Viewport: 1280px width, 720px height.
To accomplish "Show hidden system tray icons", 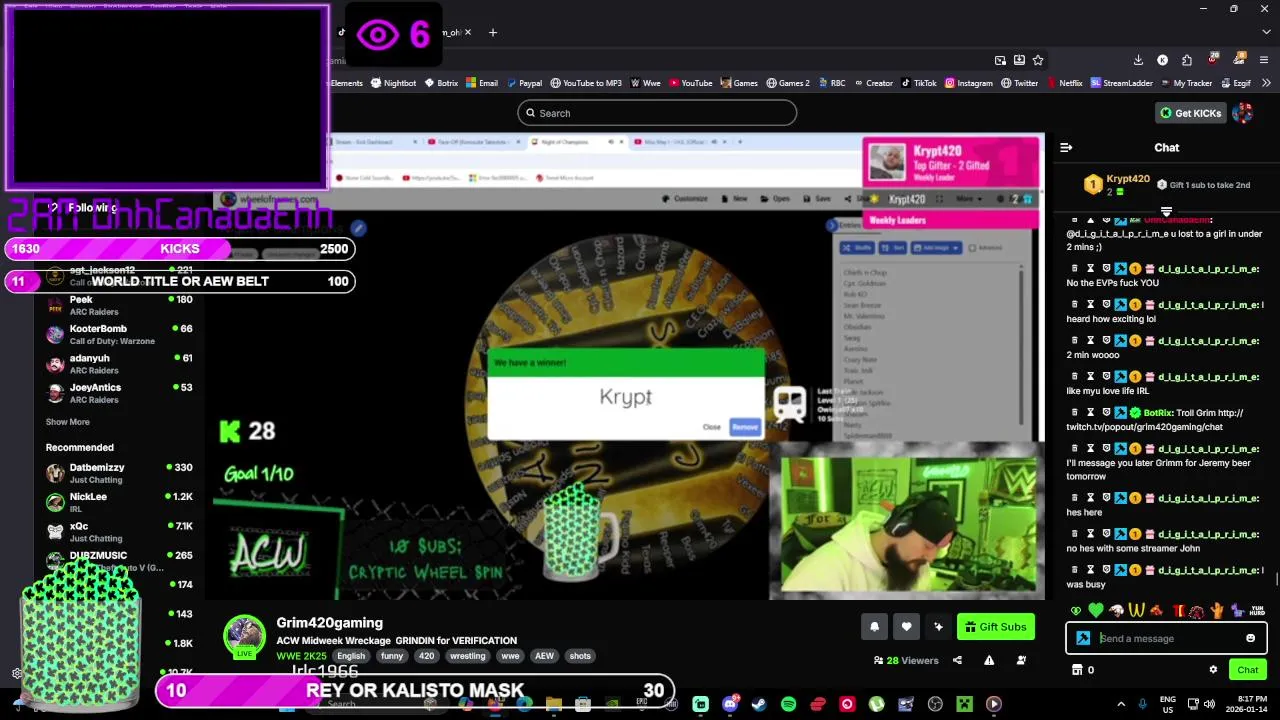I will click(x=1120, y=704).
